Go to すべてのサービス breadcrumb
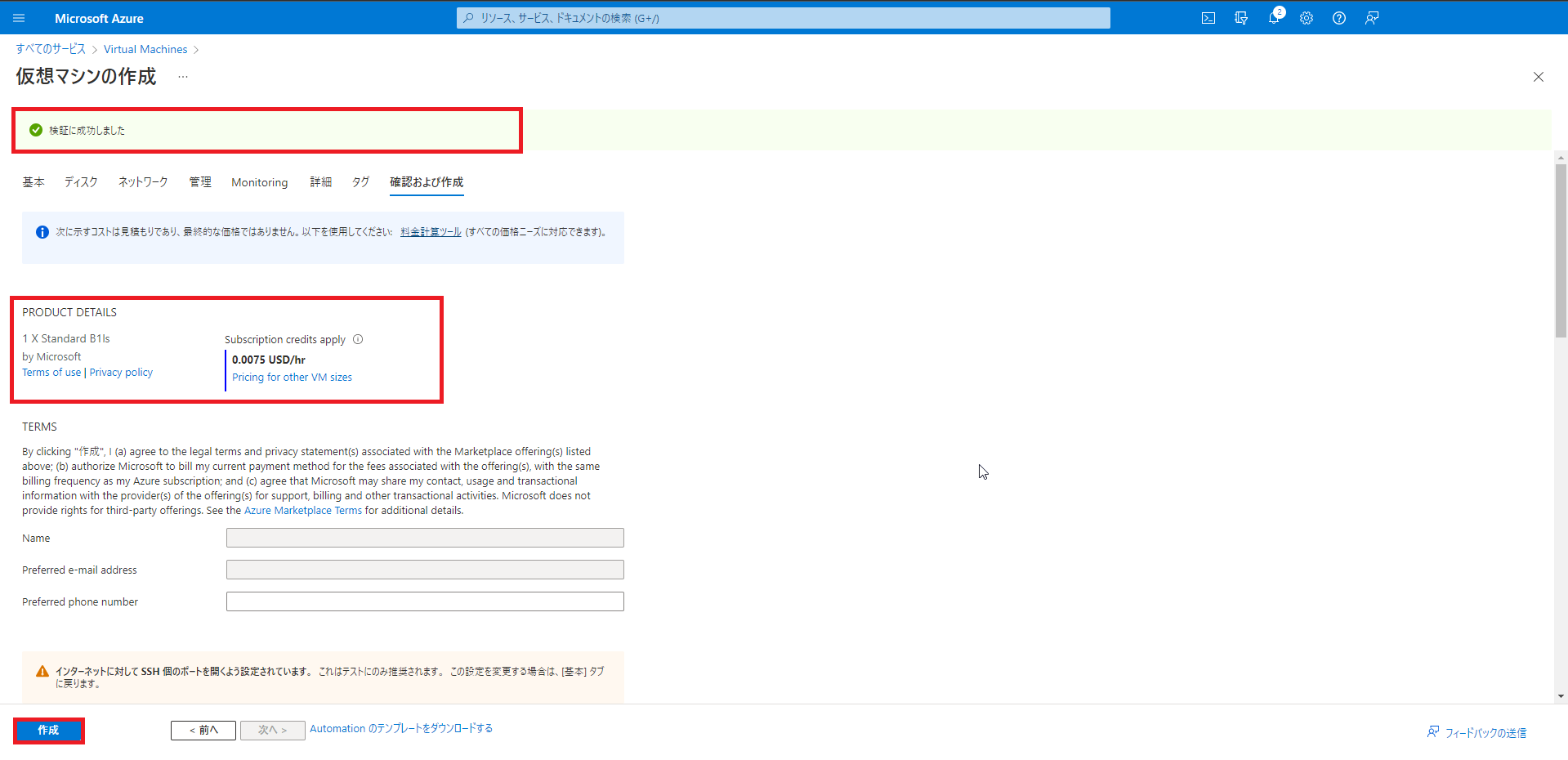Image resolution: width=1568 pixels, height=760 pixels. [x=51, y=49]
